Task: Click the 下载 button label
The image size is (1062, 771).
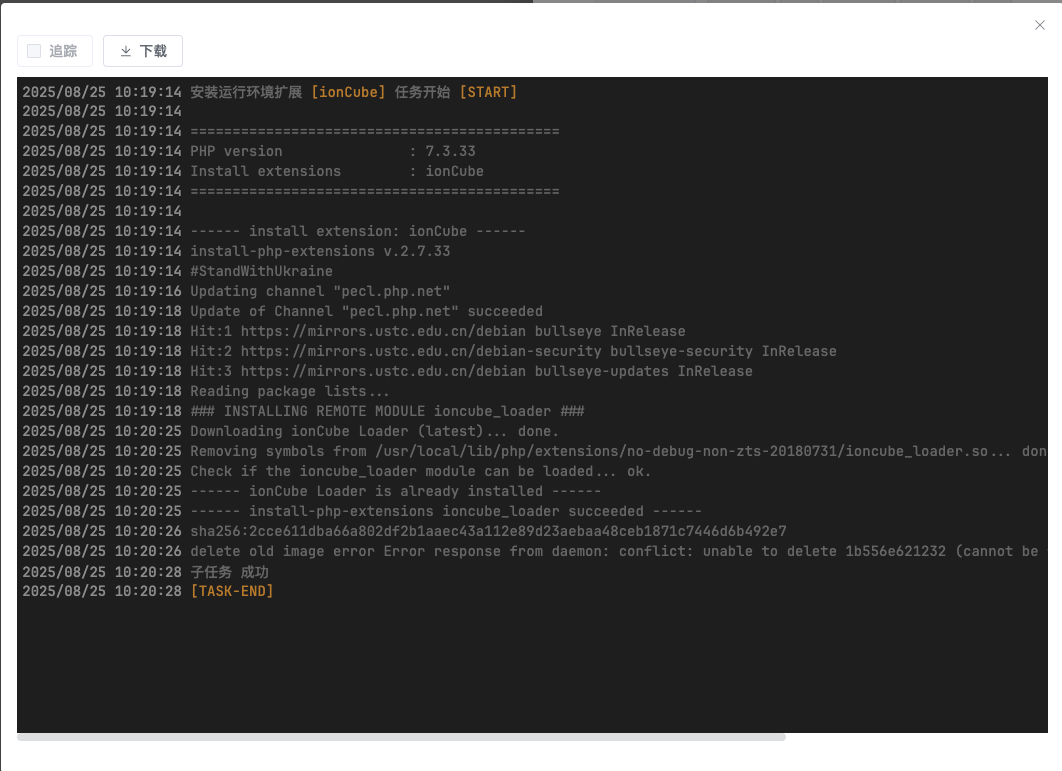Action: coord(153,51)
